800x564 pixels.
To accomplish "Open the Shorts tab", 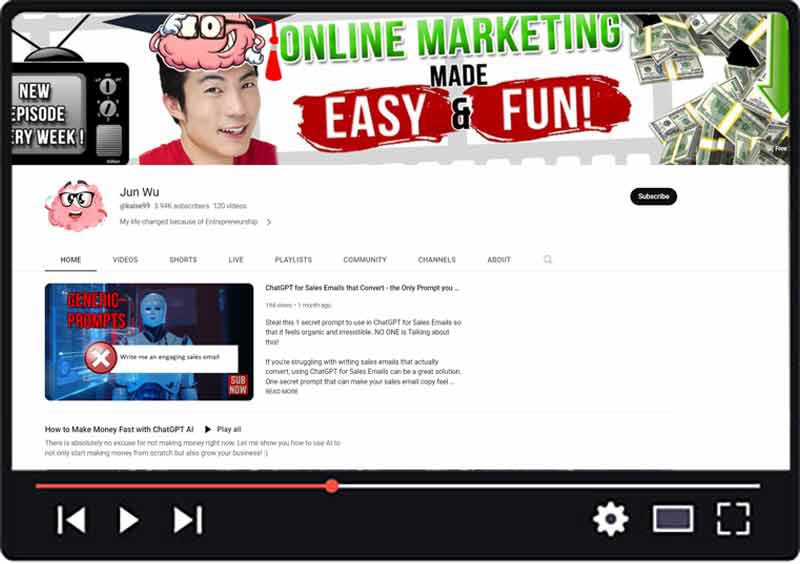I will pos(183,260).
